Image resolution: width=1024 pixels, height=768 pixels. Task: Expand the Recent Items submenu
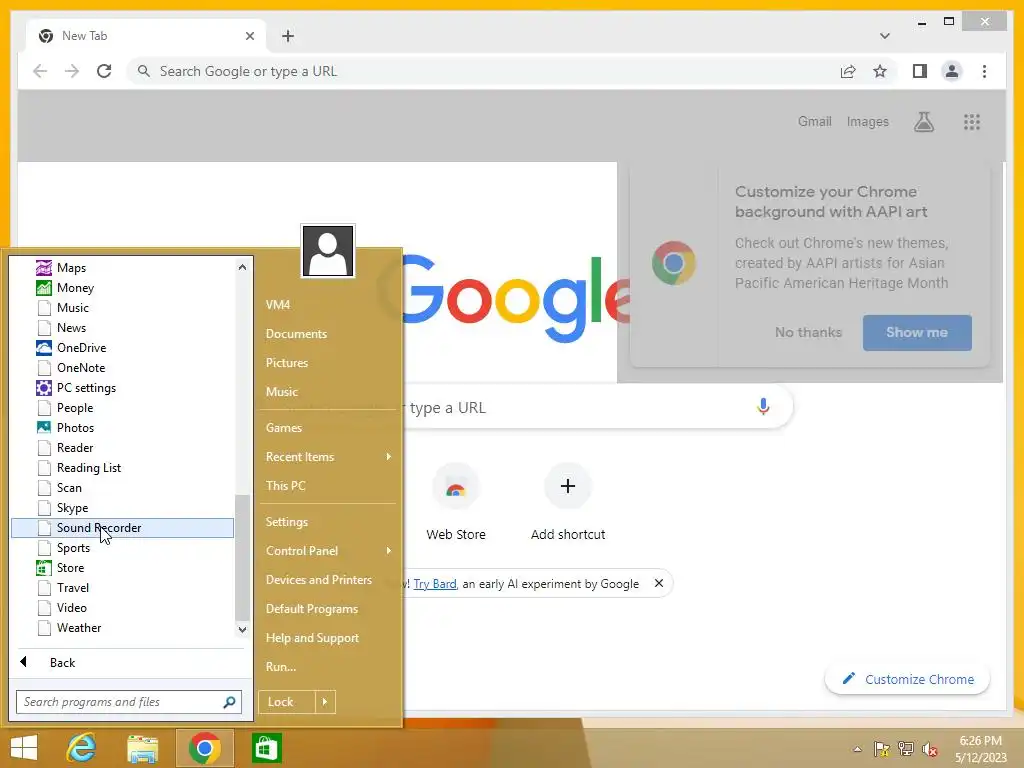click(x=389, y=456)
